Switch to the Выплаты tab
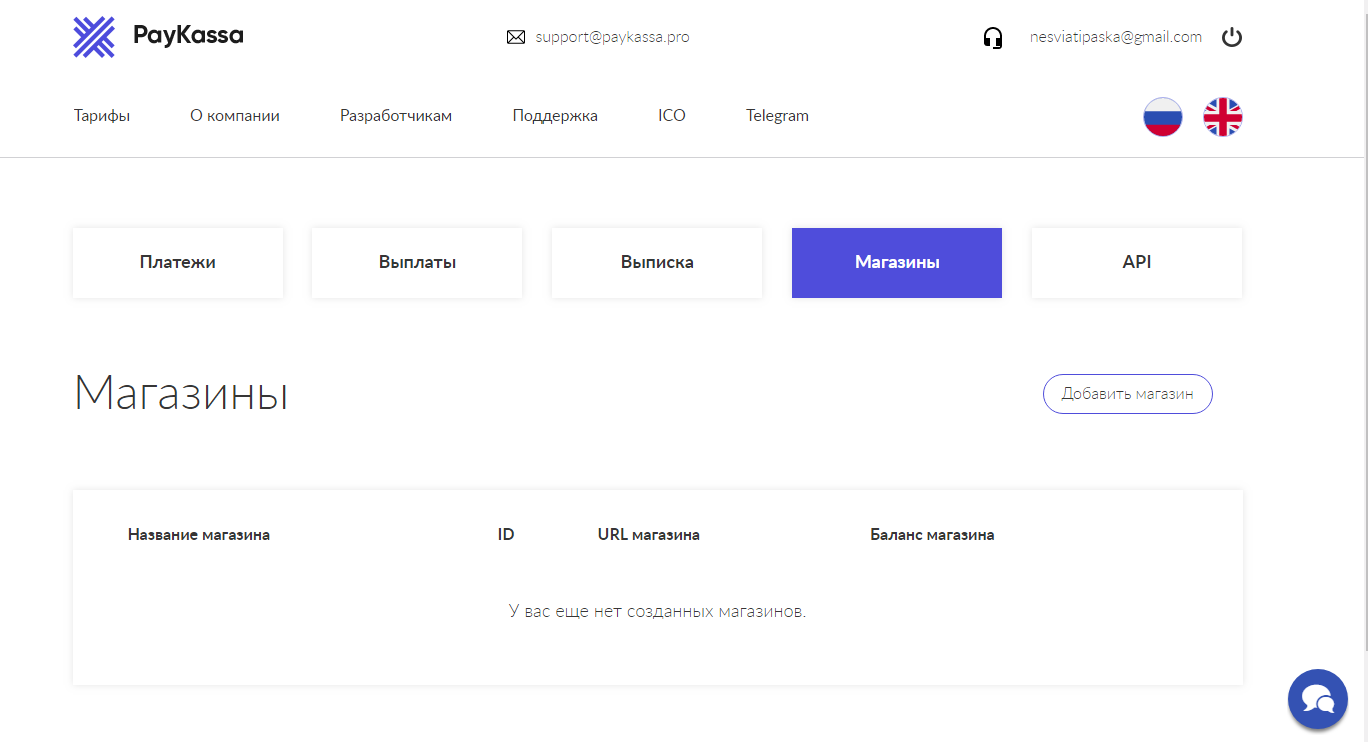1368x742 pixels. (x=417, y=263)
